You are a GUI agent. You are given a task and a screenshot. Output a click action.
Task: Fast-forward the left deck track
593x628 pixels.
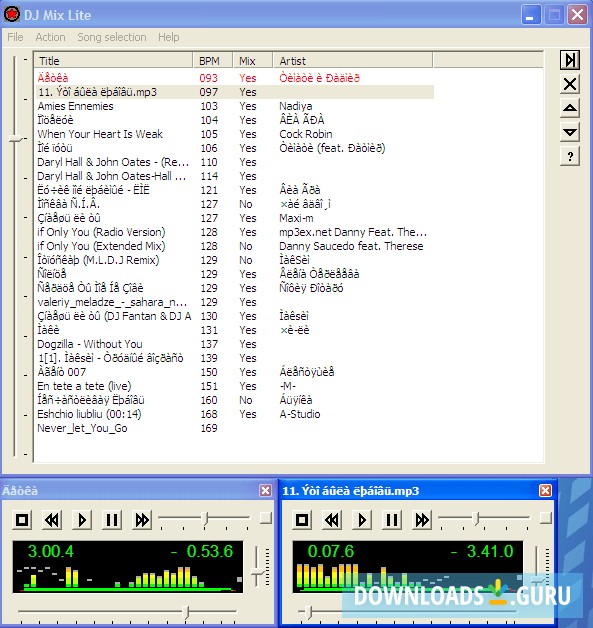142,520
